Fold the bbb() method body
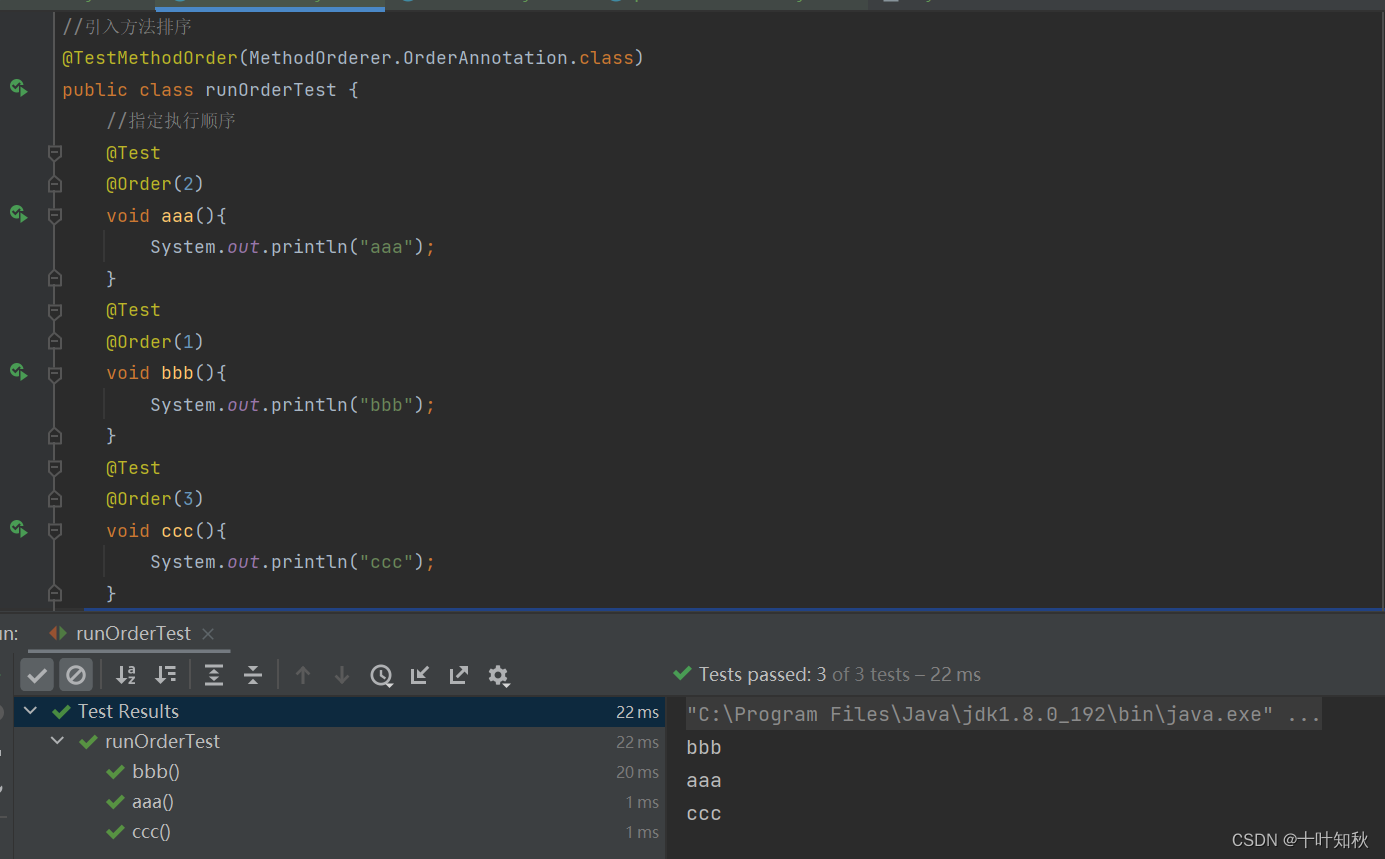 [55, 373]
